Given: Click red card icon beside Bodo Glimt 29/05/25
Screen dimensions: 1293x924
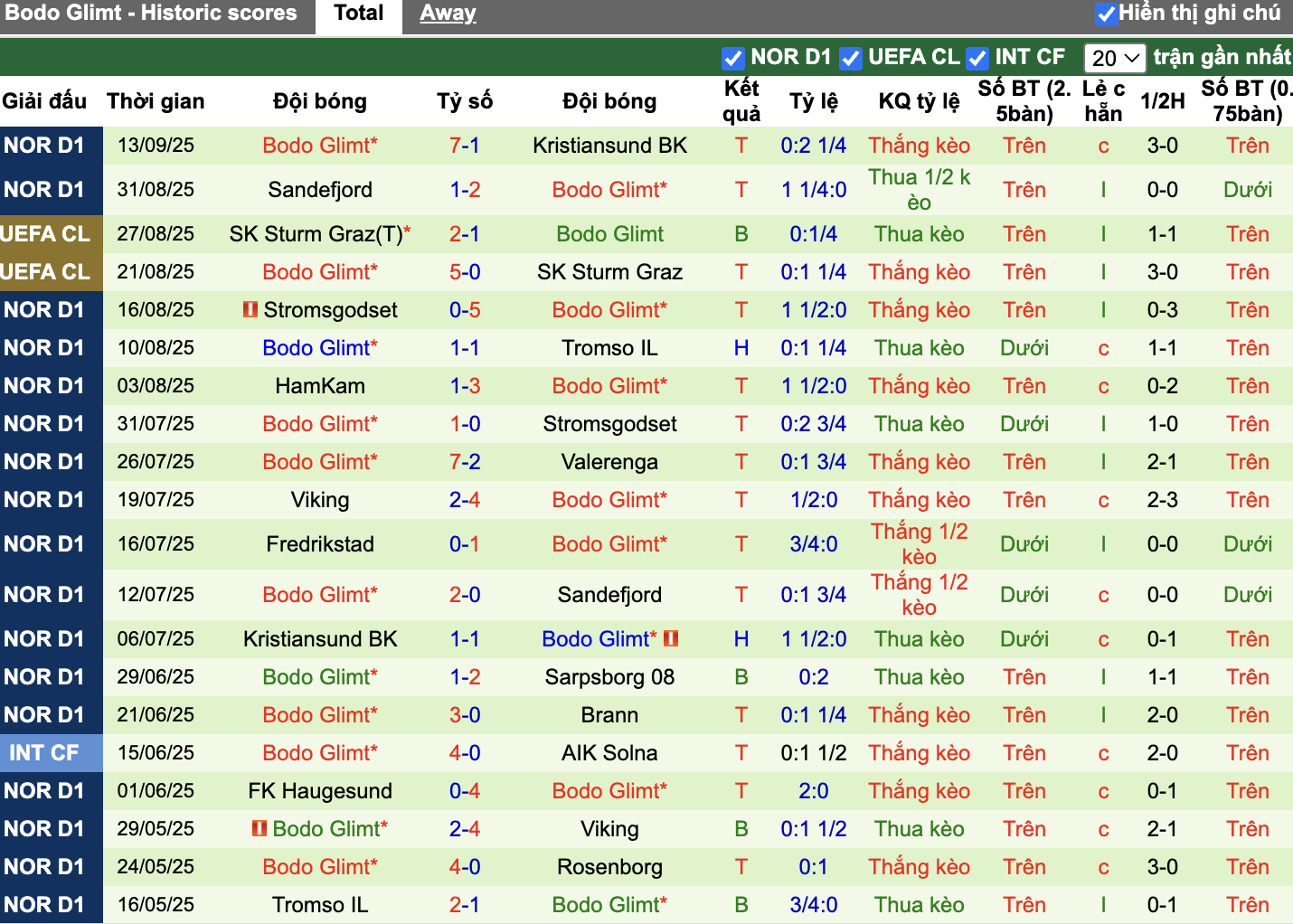Looking at the screenshot, I should click(x=260, y=828).
